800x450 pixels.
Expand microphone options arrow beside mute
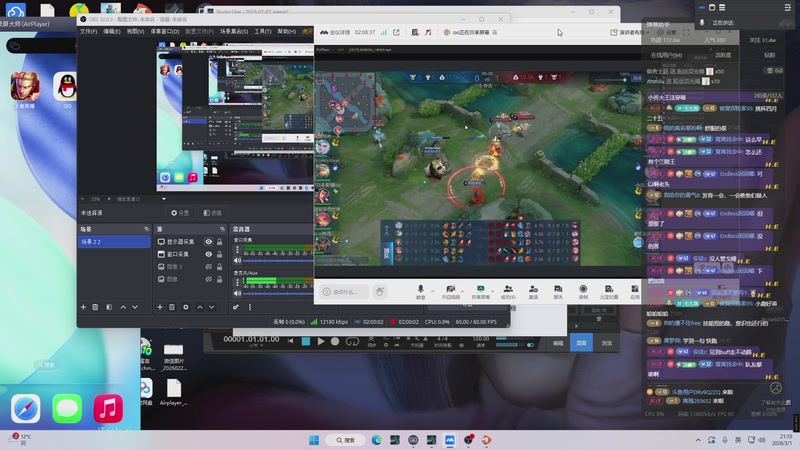[433, 291]
